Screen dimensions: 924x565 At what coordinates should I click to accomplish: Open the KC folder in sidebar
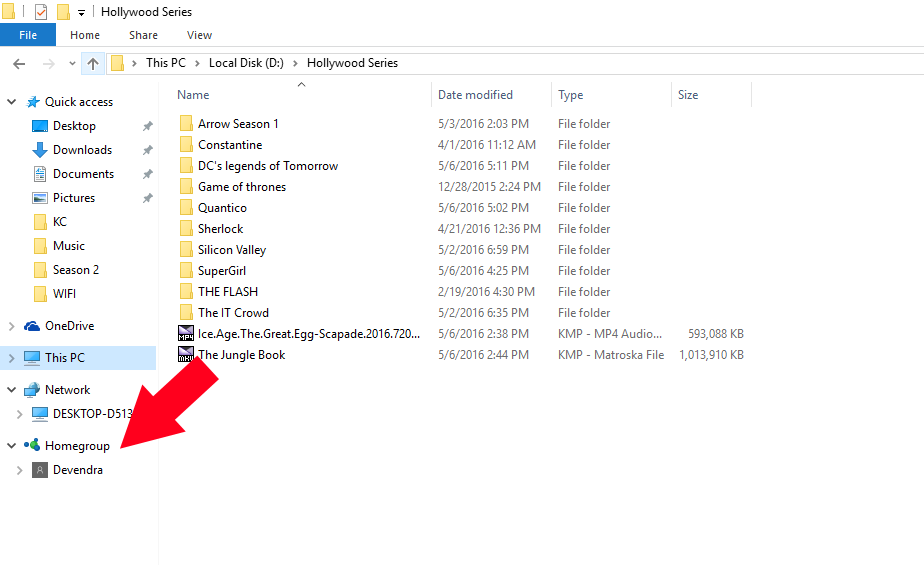[x=60, y=222]
